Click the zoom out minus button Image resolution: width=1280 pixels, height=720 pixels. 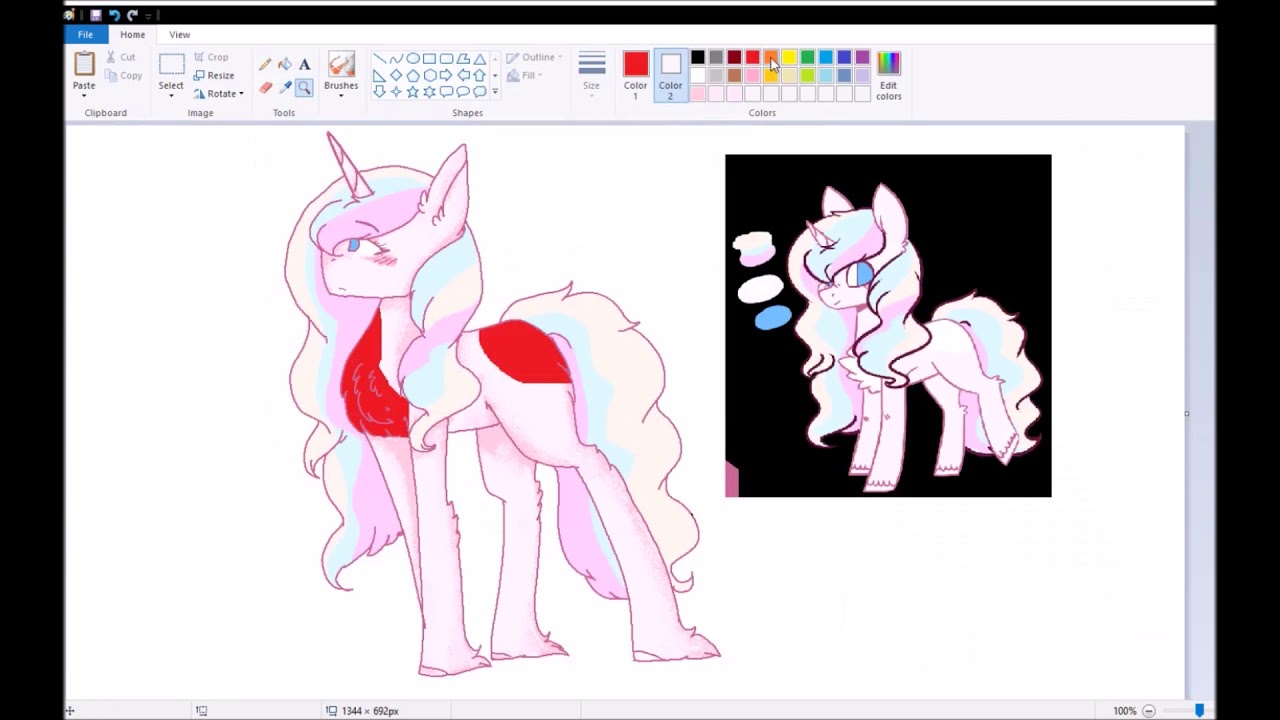(x=1148, y=711)
